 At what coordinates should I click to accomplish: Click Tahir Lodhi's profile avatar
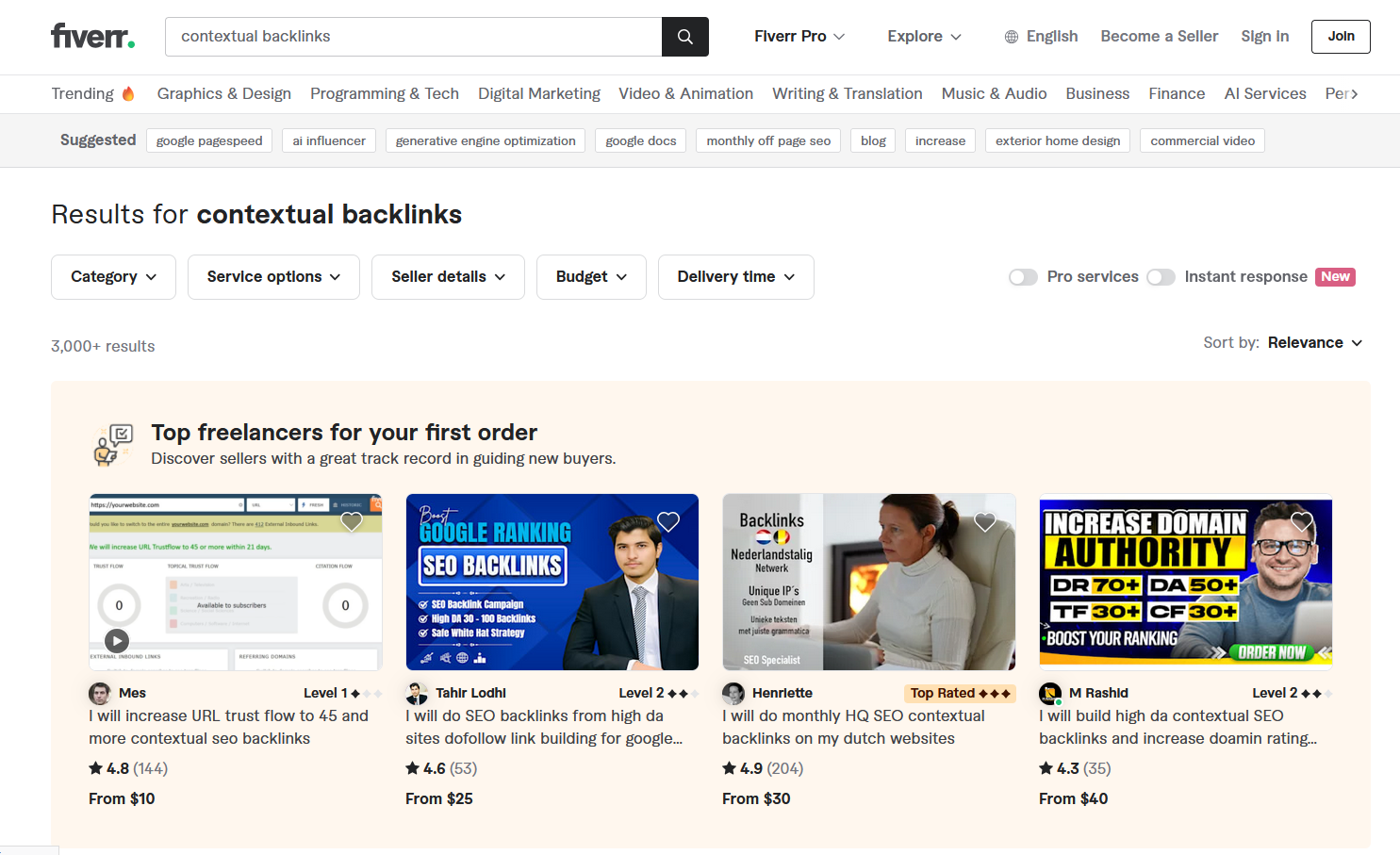tap(417, 694)
